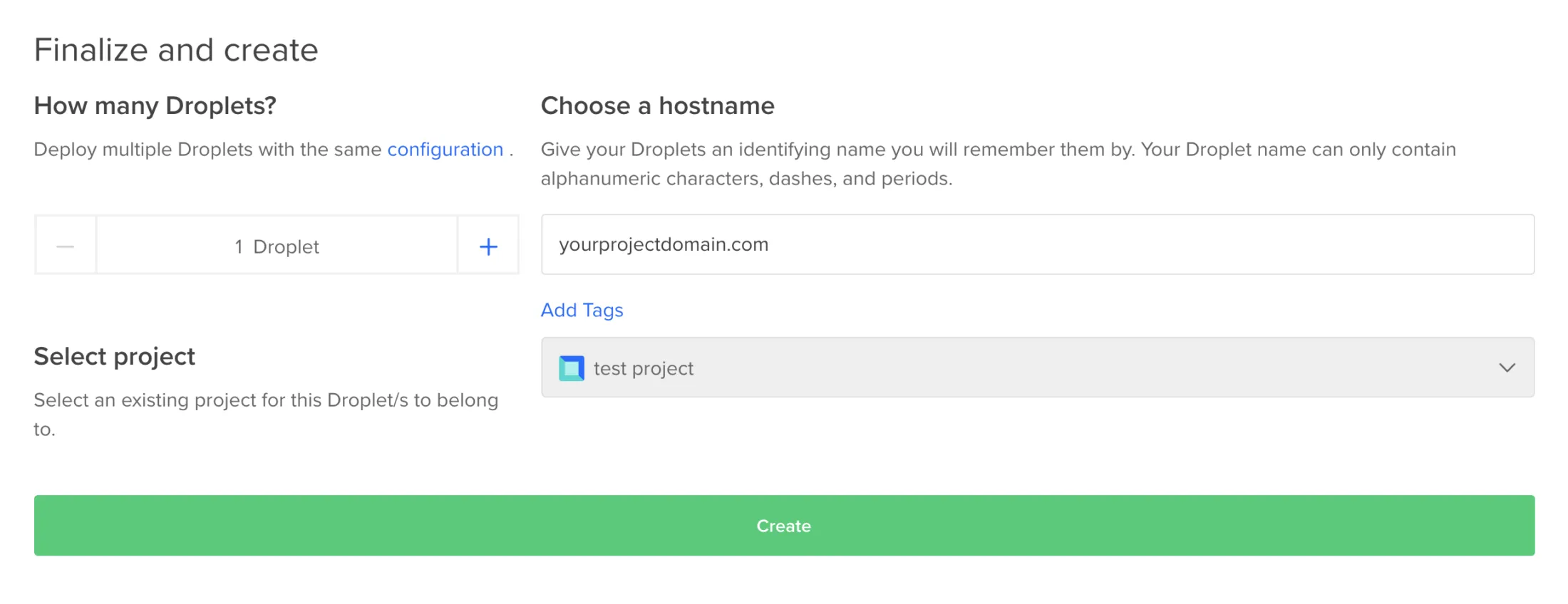Image resolution: width=1568 pixels, height=604 pixels.
Task: Click the plus icon to add a Droplet
Action: tap(488, 246)
